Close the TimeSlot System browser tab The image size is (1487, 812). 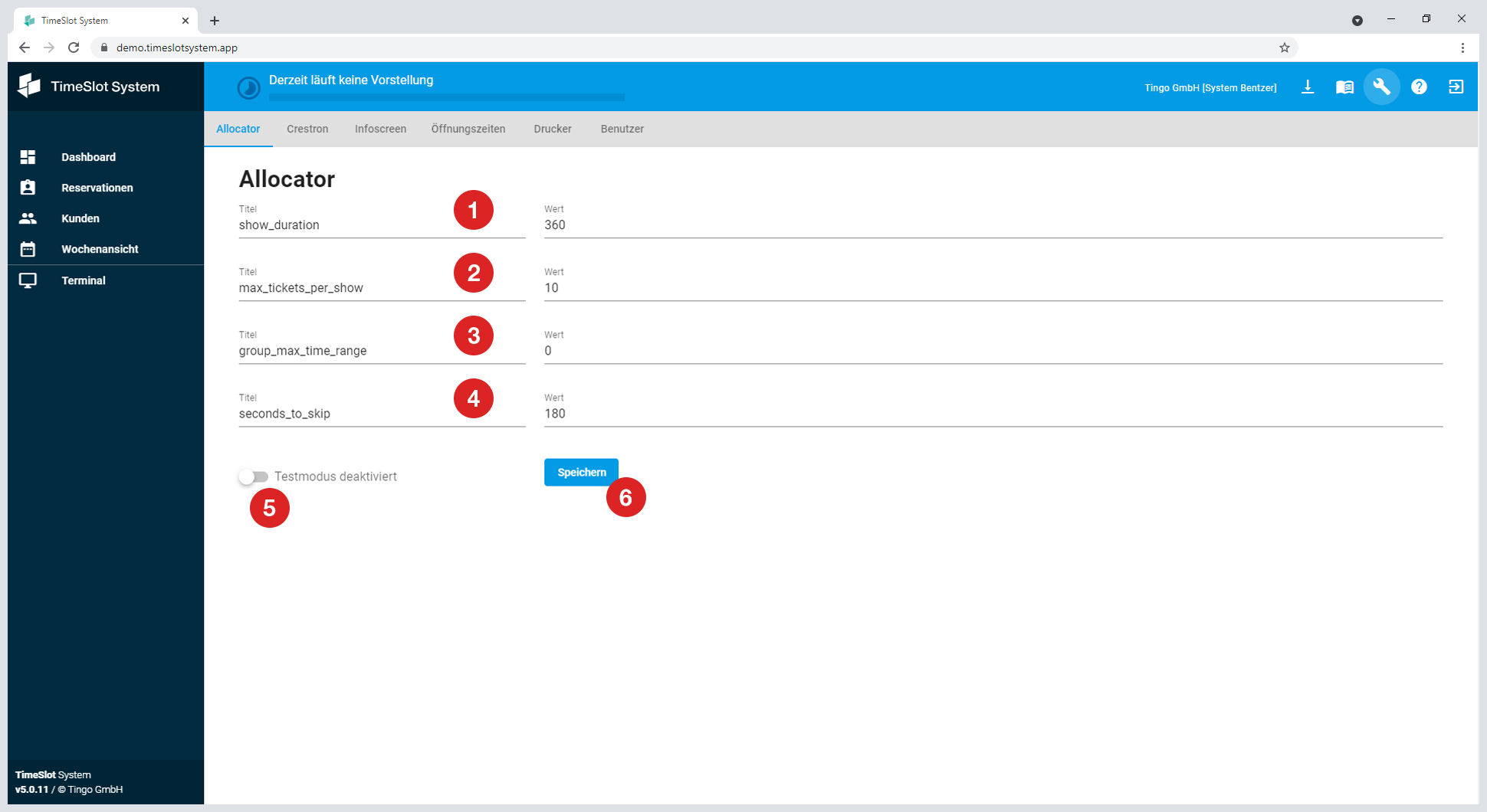point(185,21)
